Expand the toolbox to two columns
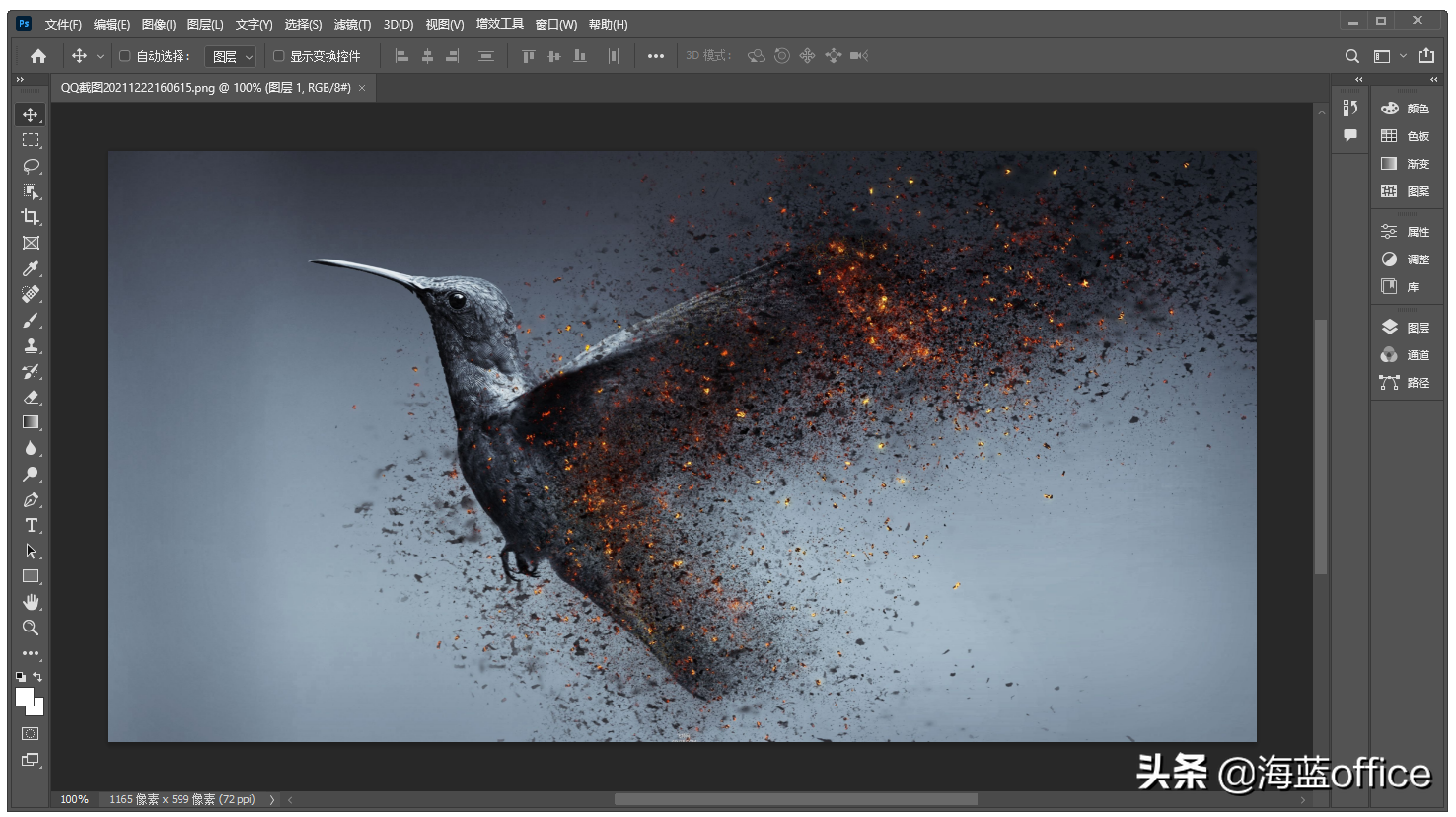The width and height of the screenshot is (1456, 817). pyautogui.click(x=20, y=80)
